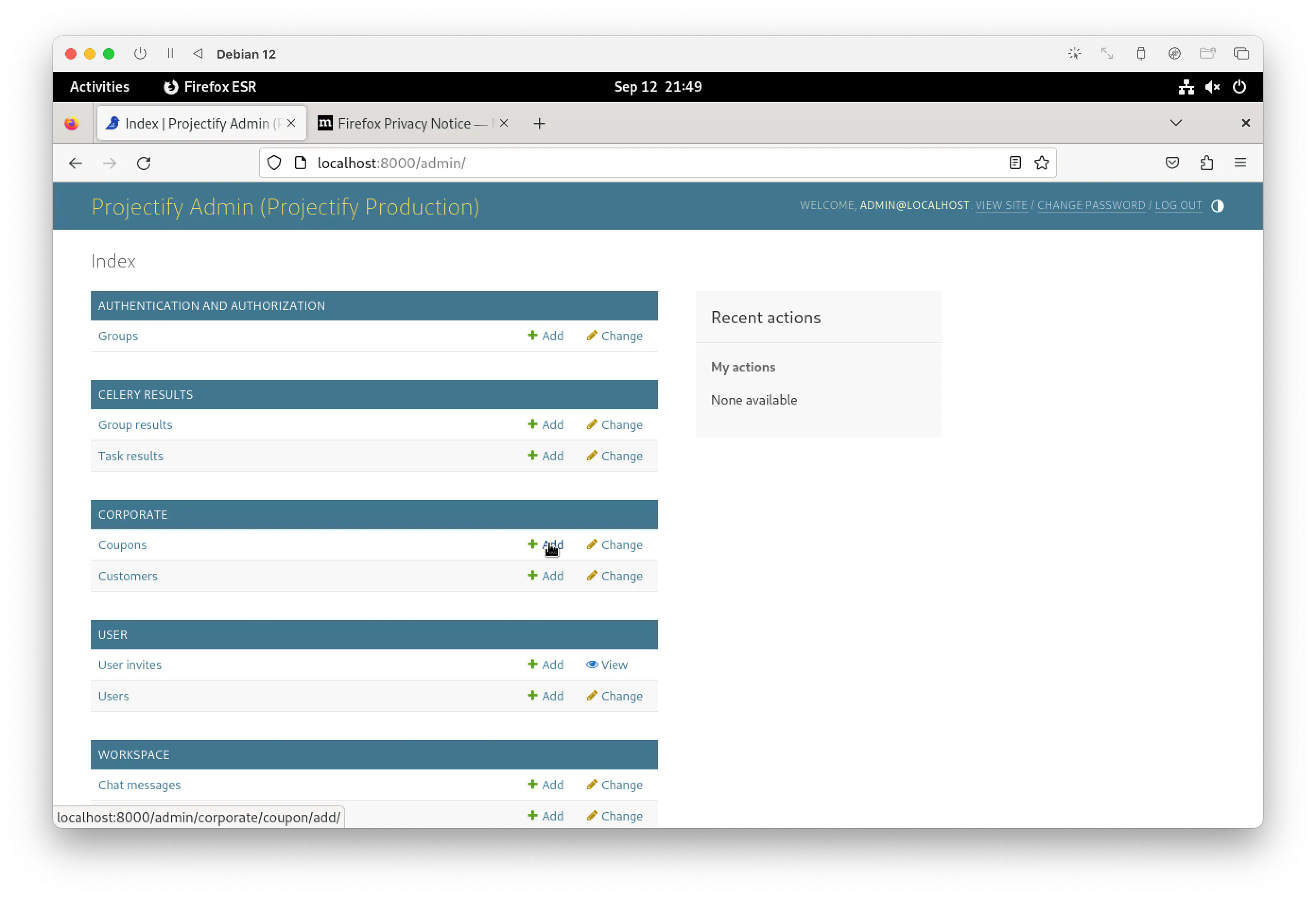Open the Users link
1316x898 pixels.
[113, 696]
